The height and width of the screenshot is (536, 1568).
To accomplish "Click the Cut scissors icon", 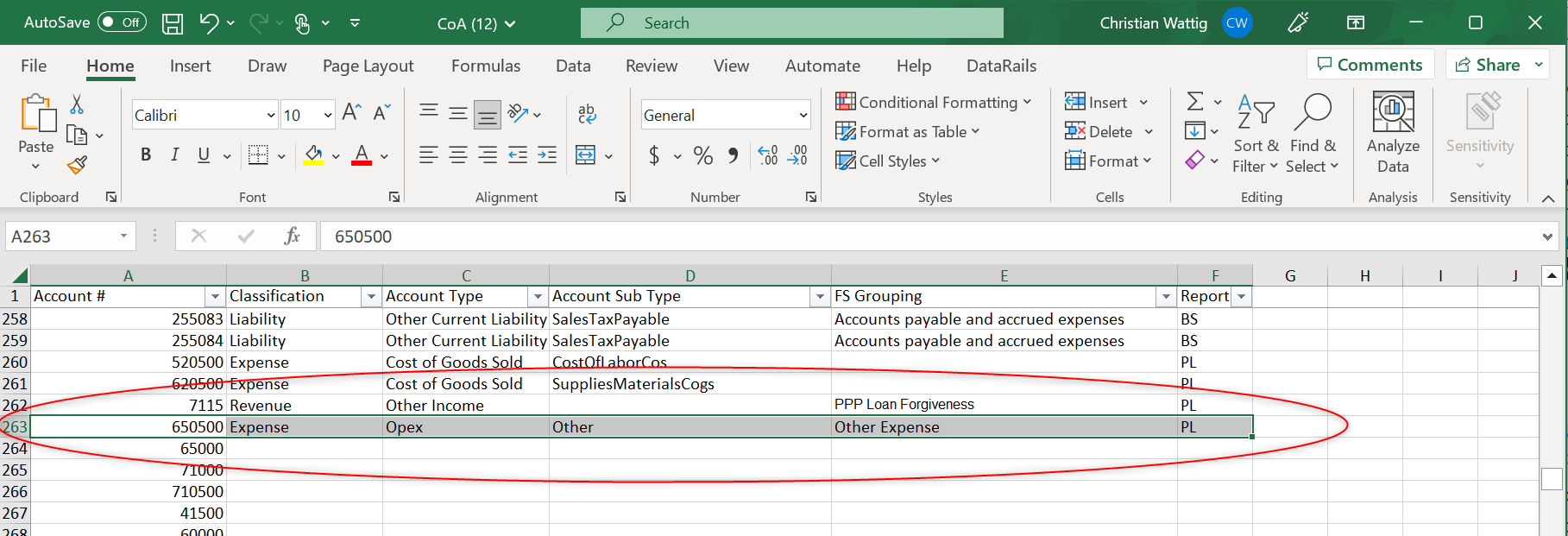I will 77,104.
